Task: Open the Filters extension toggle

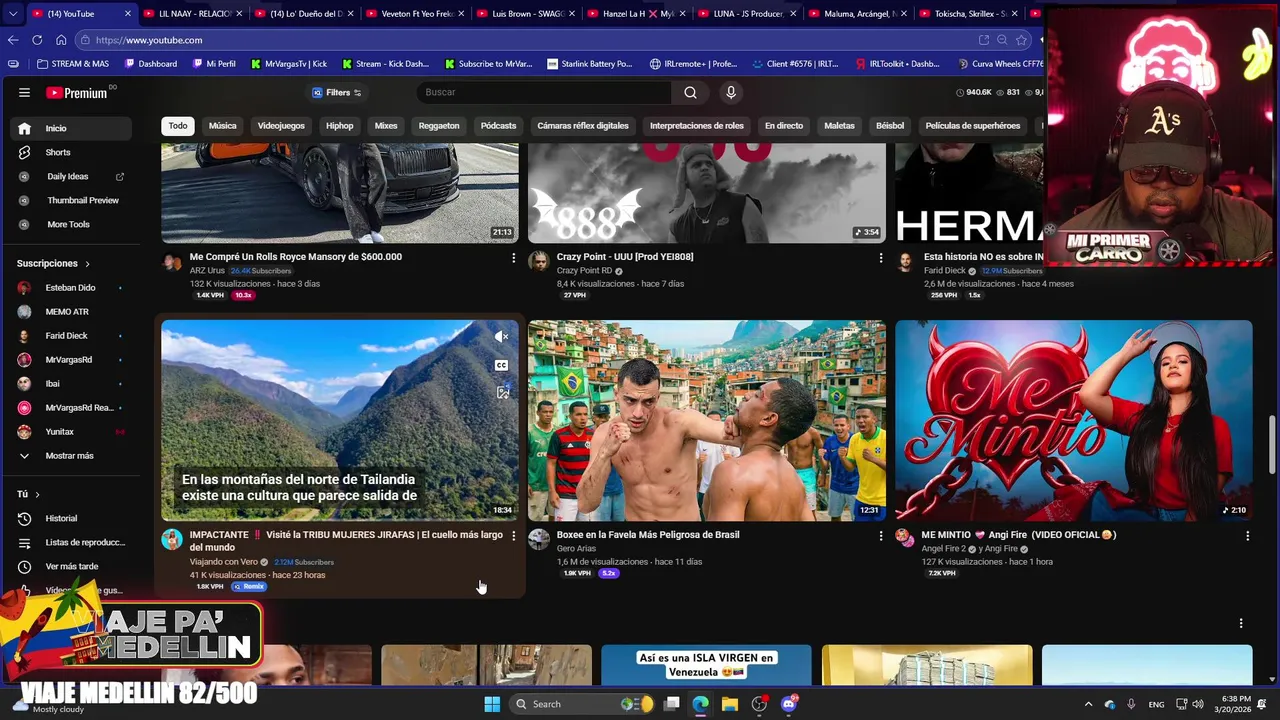Action: [x=337, y=92]
